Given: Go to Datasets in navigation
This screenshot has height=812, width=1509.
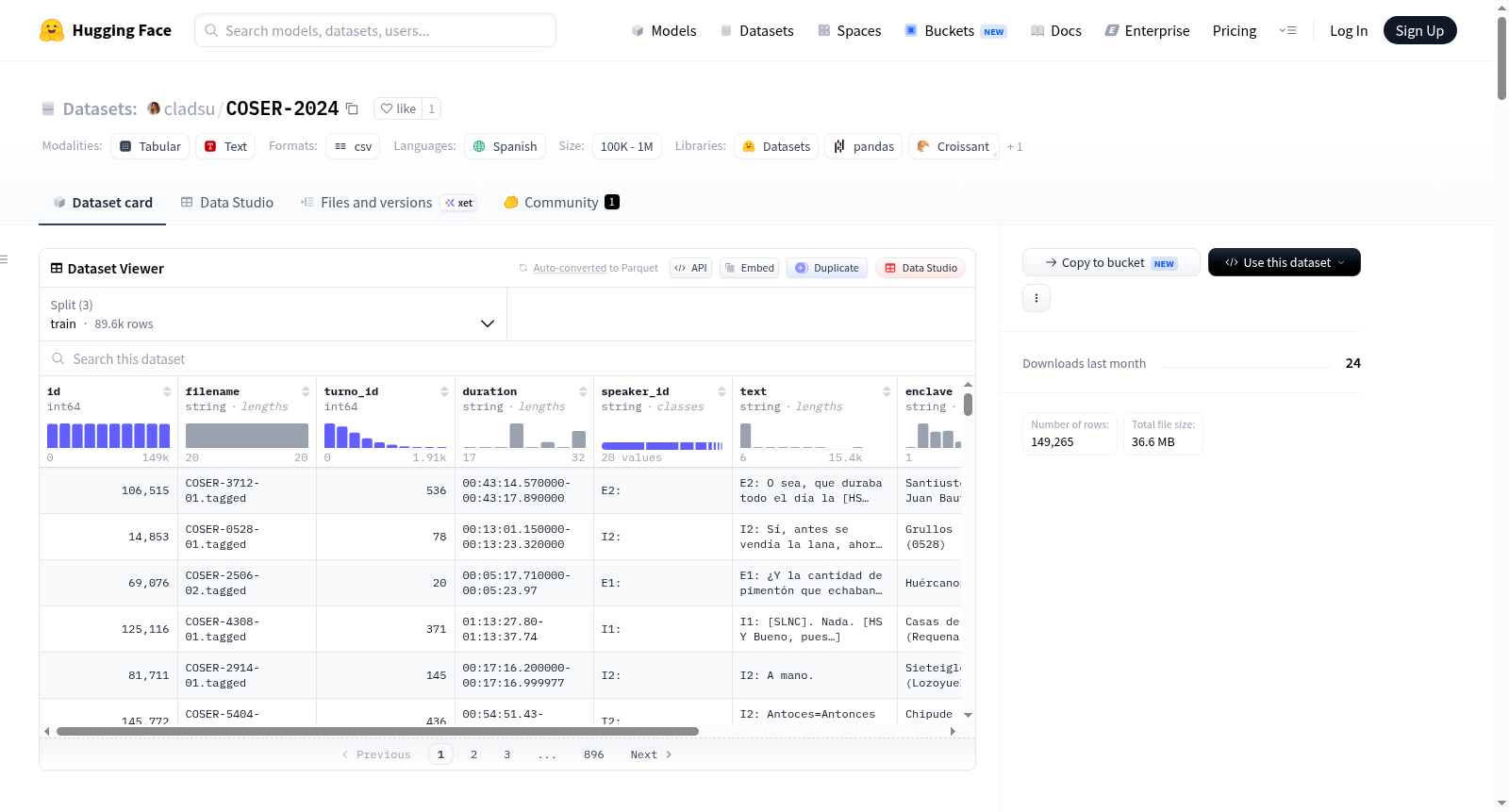Looking at the screenshot, I should pos(756,30).
